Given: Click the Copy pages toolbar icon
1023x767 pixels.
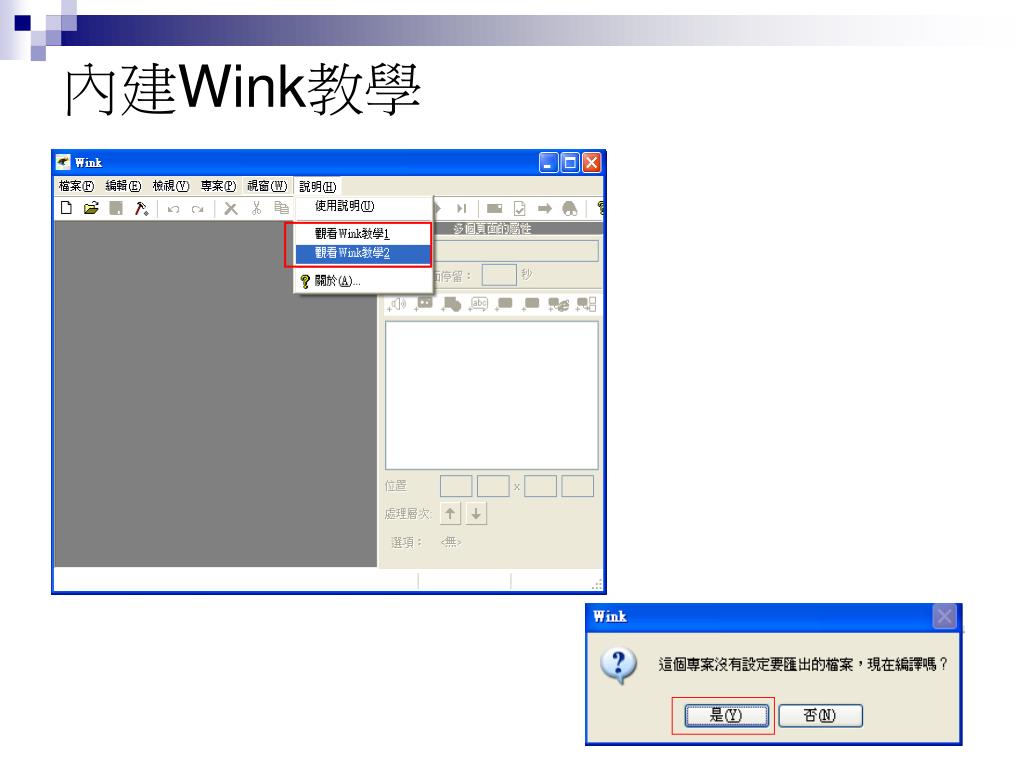Looking at the screenshot, I should 281,208.
